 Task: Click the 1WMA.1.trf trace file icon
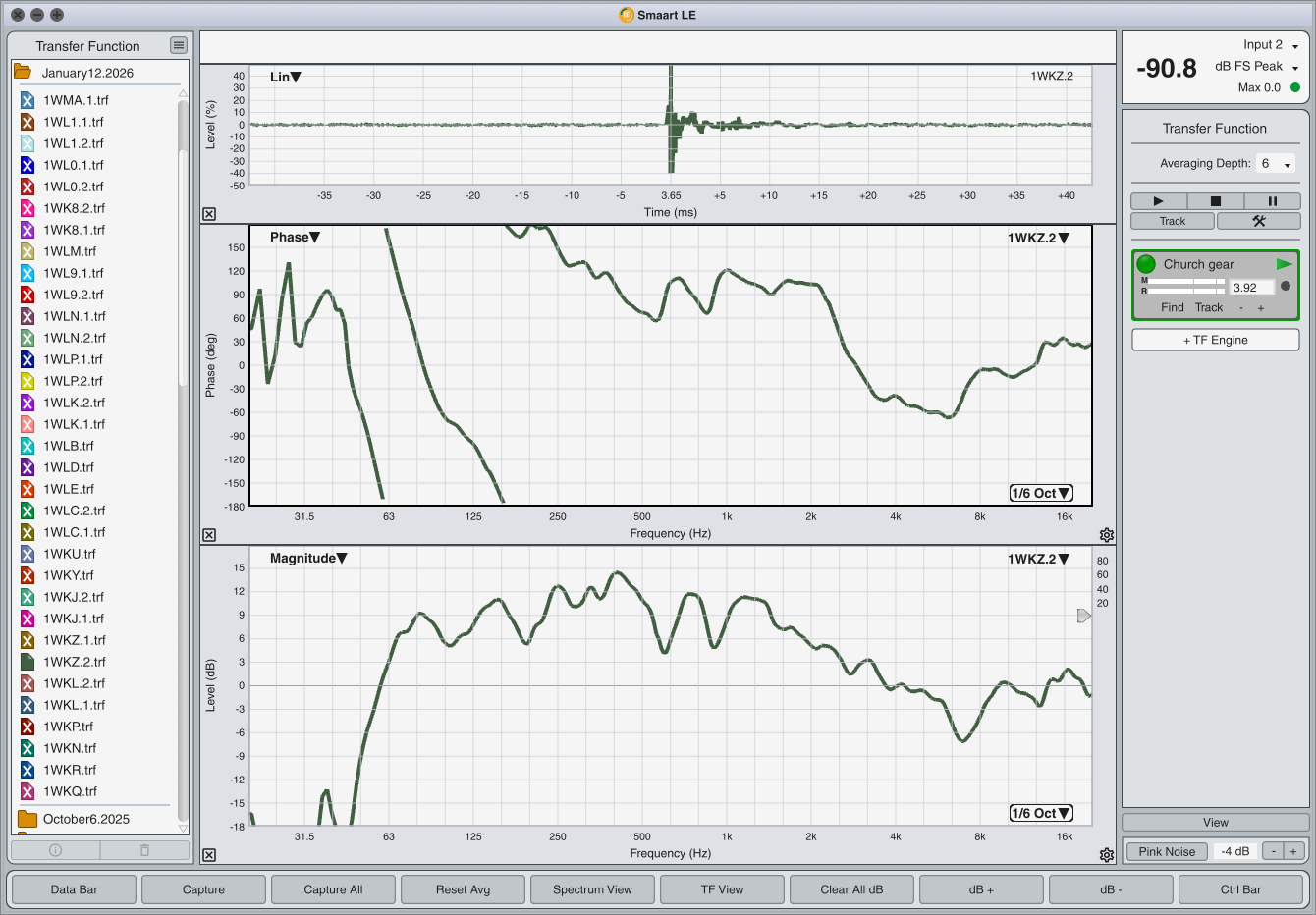[27, 100]
